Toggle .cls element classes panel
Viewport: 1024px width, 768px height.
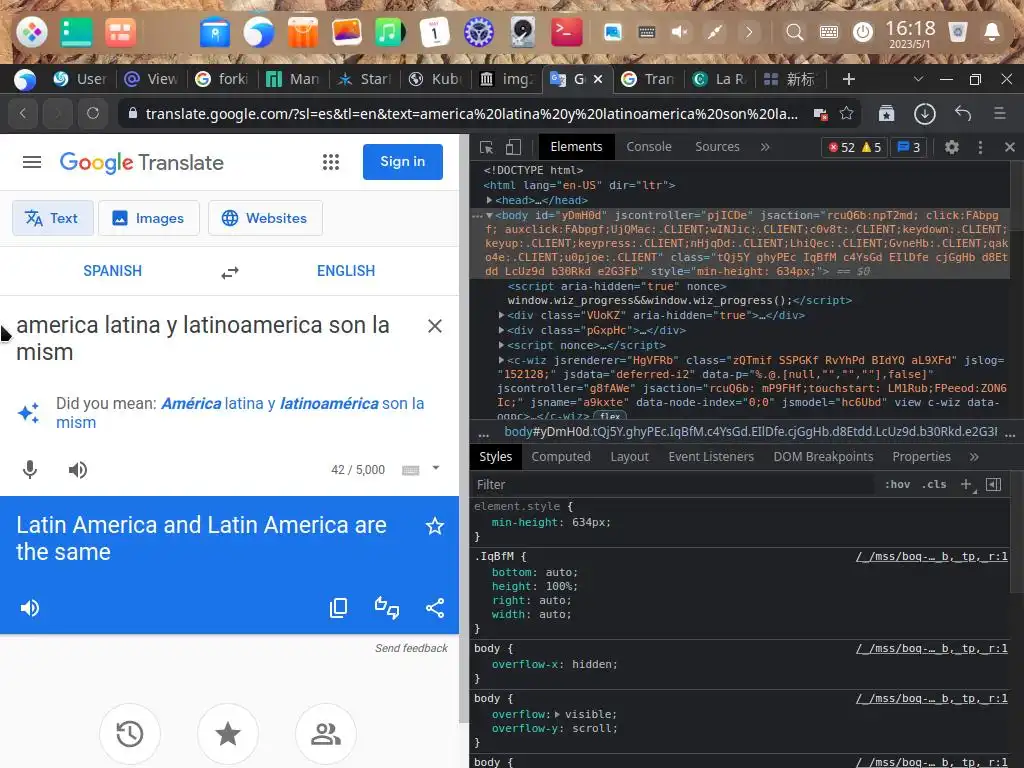coord(934,484)
